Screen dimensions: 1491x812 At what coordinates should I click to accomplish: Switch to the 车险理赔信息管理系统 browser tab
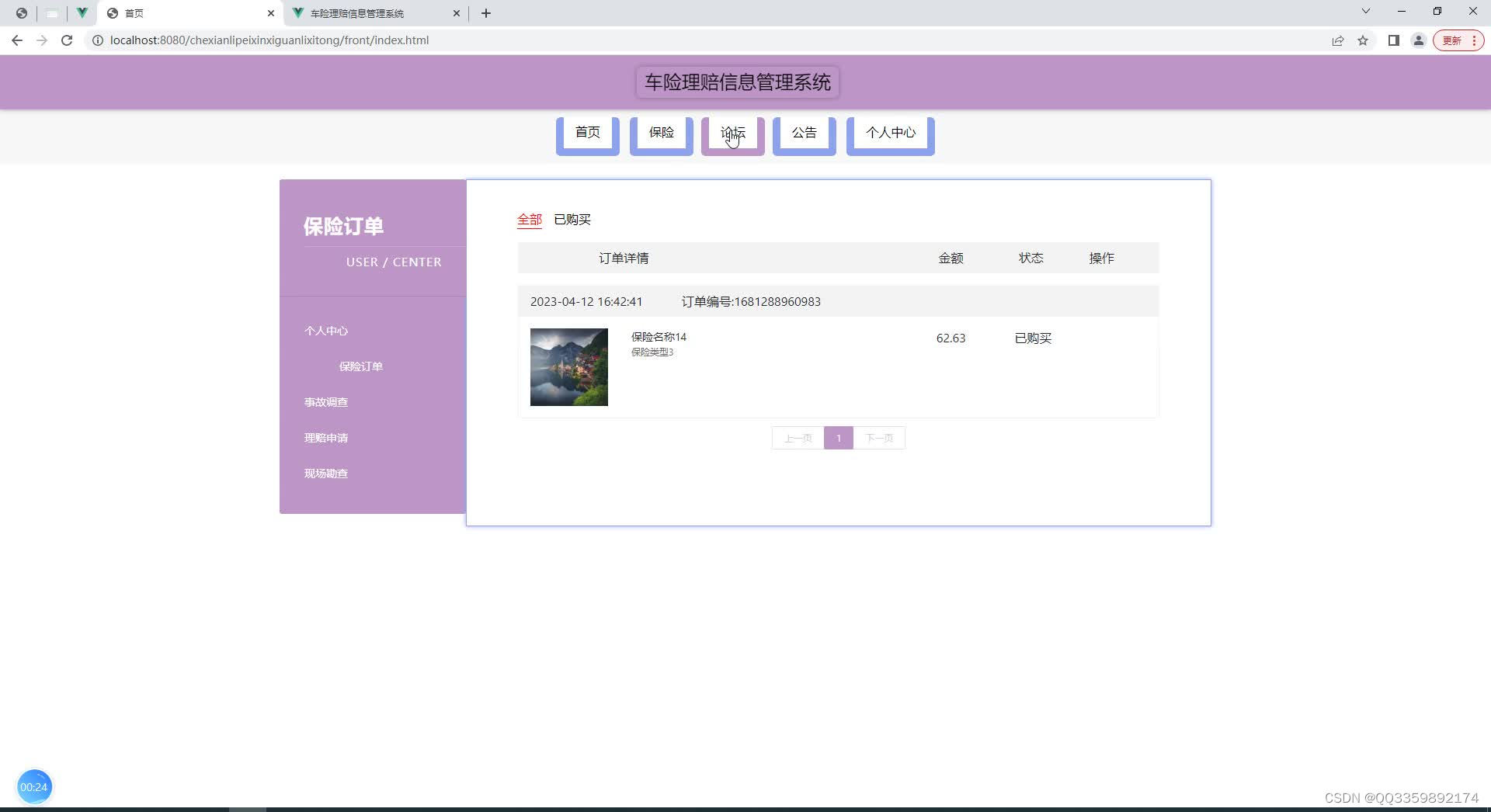(377, 13)
